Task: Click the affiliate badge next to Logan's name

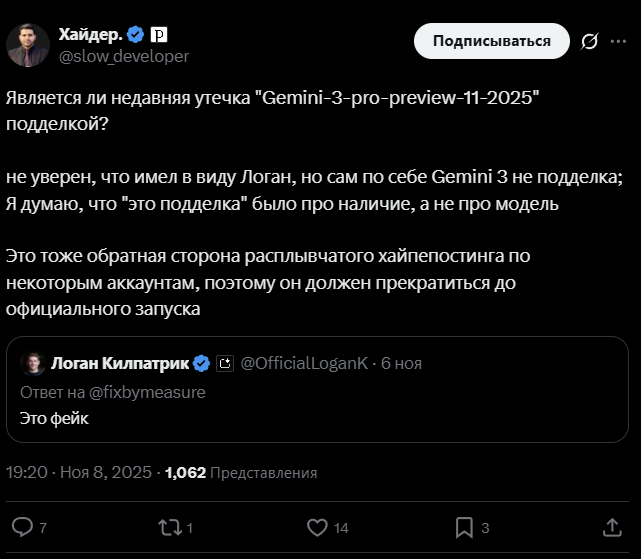Action: coord(224,363)
